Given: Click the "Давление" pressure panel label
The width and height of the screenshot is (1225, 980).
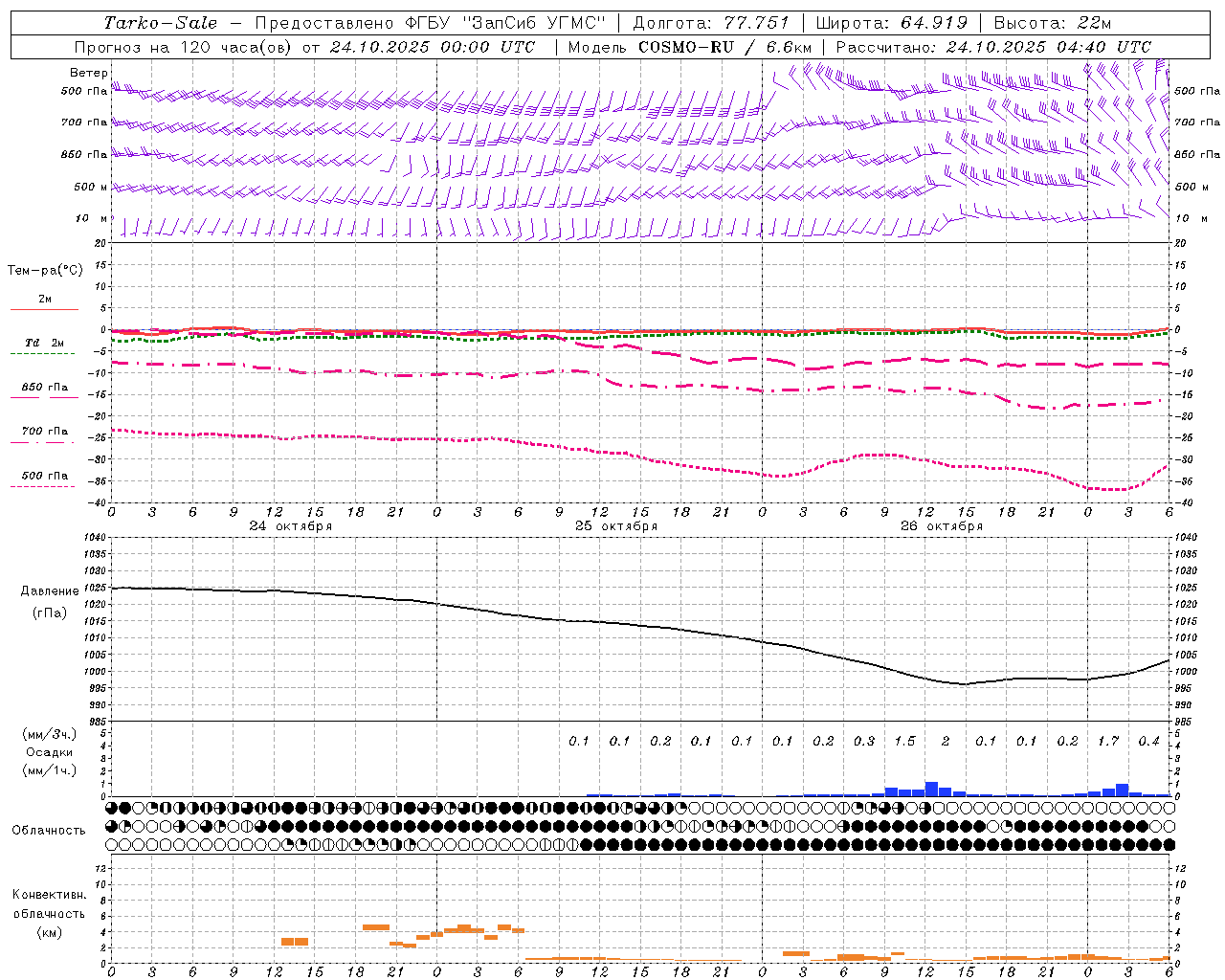Looking at the screenshot, I should (x=50, y=590).
